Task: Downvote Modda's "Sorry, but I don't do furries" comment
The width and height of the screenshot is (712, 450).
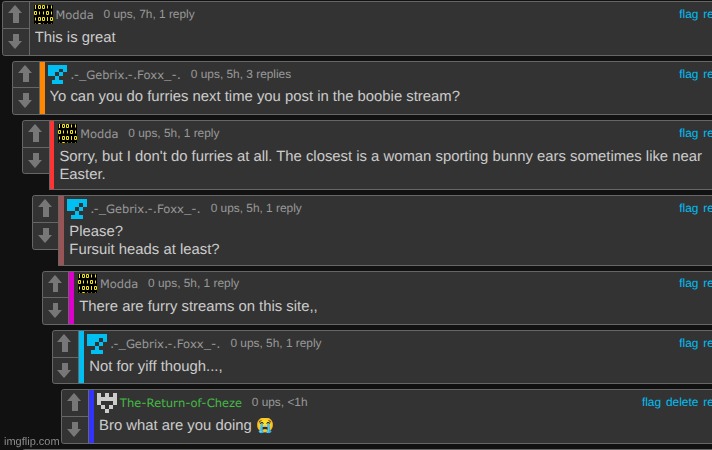Action: pos(34,160)
